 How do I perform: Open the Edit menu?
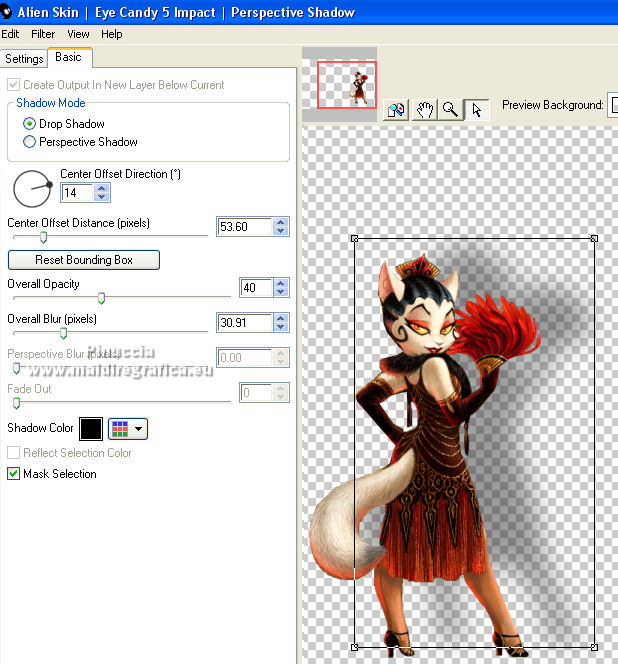click(10, 34)
